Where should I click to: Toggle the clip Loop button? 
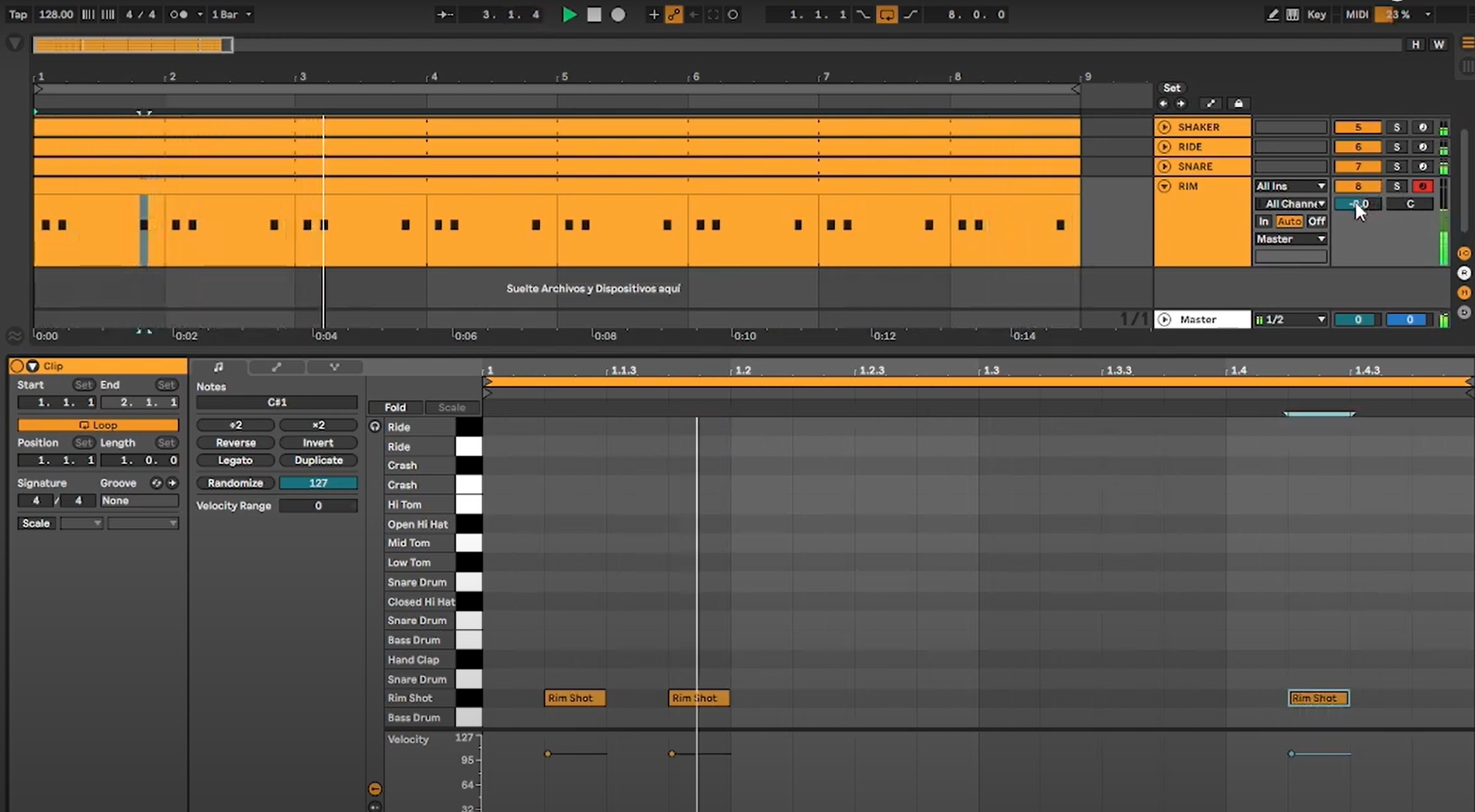coord(98,425)
